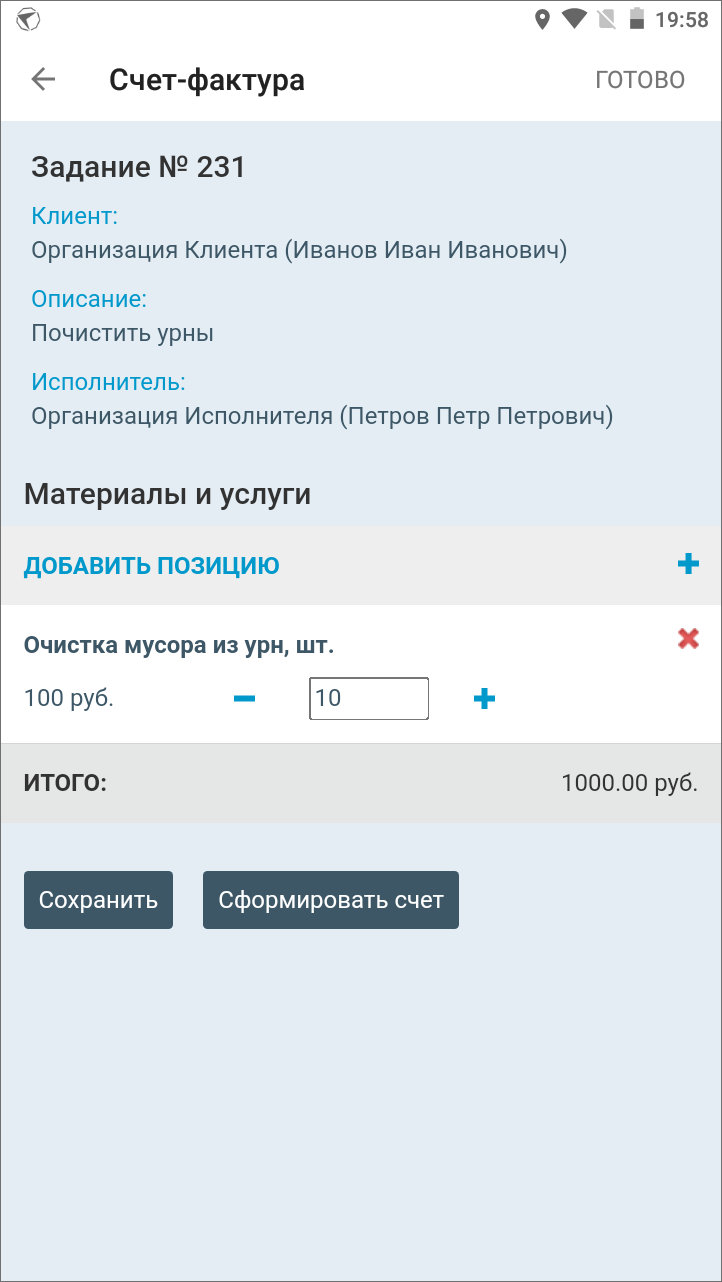Tap the back arrow icon
Viewport: 722px width, 1282px height.
[x=43, y=80]
